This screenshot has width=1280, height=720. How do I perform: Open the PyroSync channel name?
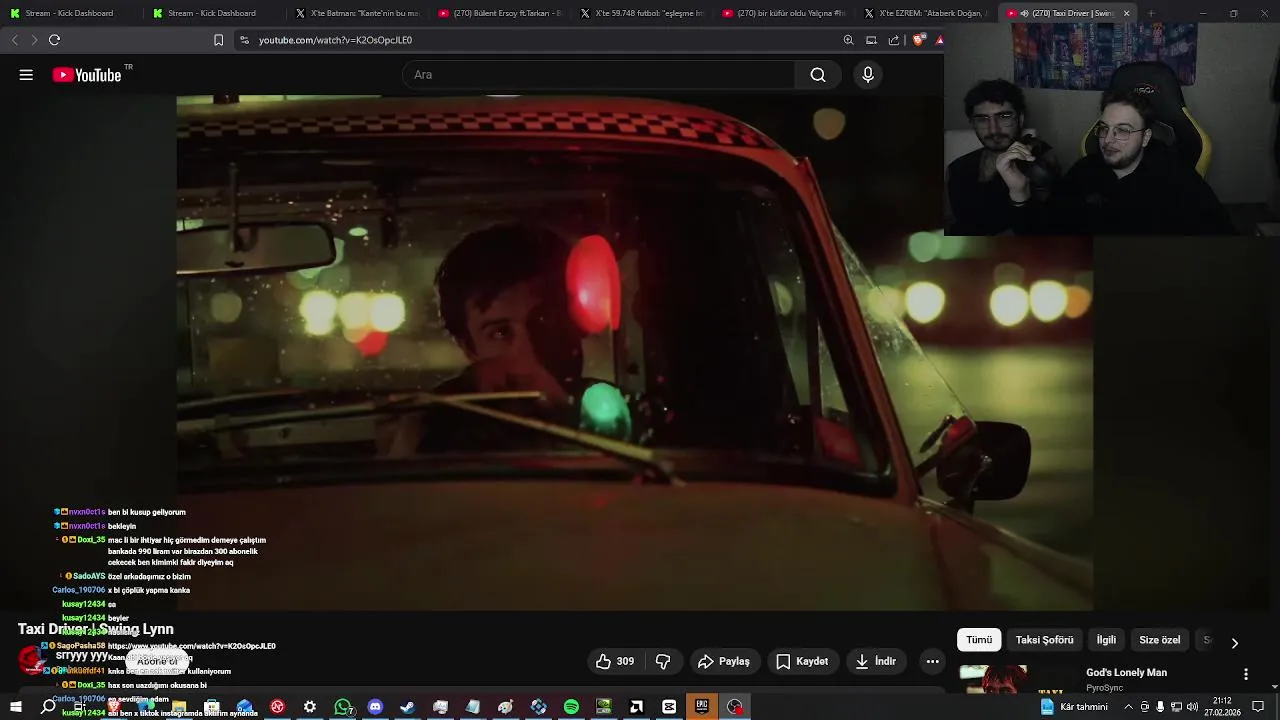pyautogui.click(x=1106, y=688)
